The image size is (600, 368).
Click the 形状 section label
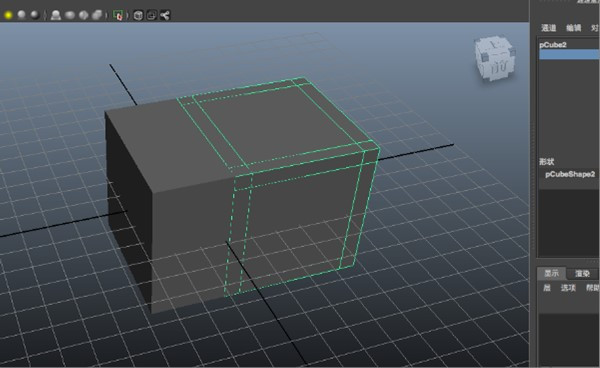(547, 161)
